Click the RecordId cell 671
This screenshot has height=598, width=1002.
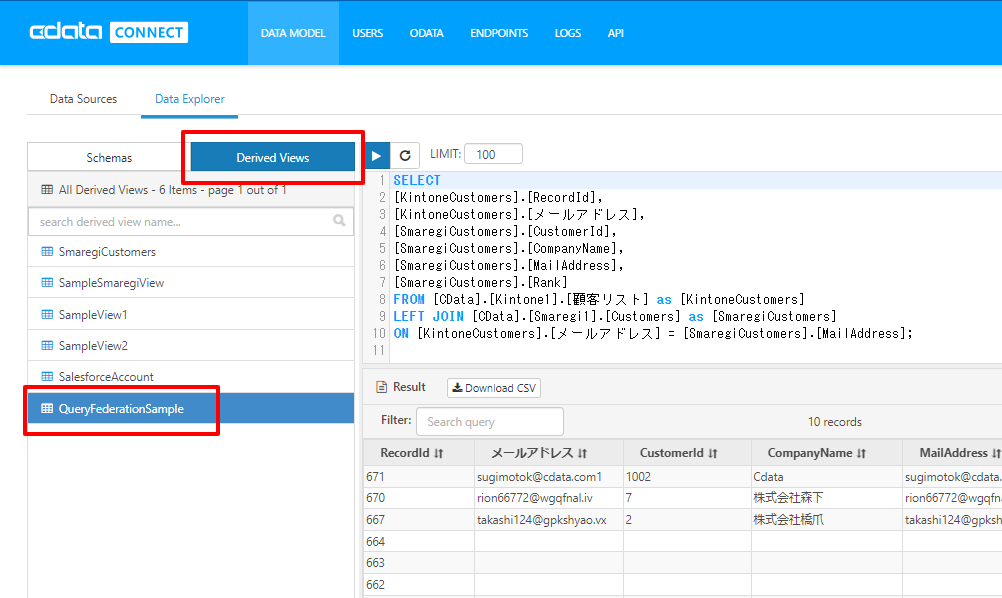tap(419, 477)
